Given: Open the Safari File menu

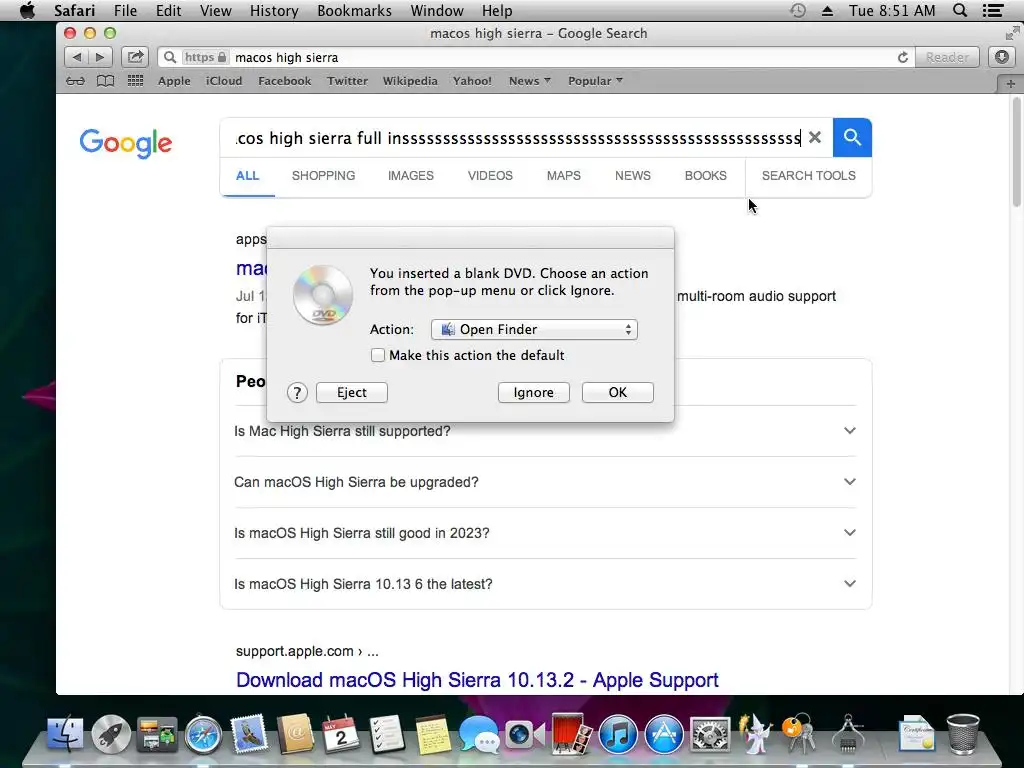Looking at the screenshot, I should coord(125,10).
